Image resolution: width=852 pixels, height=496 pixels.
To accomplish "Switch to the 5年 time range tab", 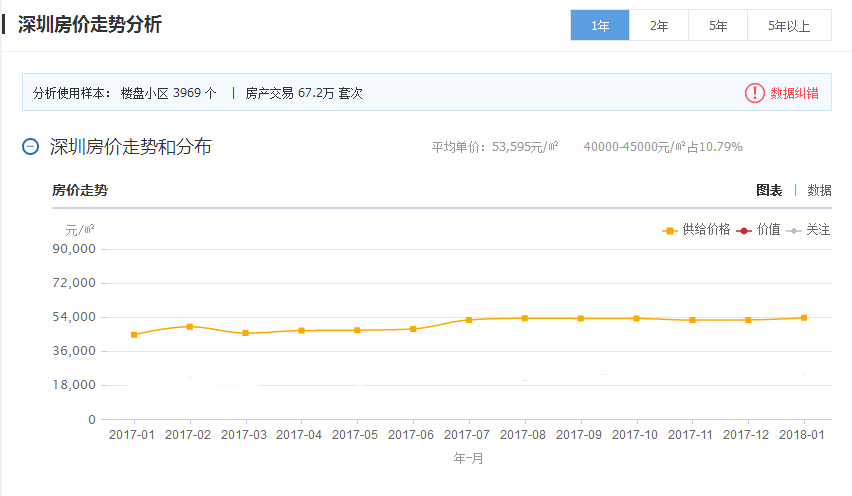I will tap(718, 25).
